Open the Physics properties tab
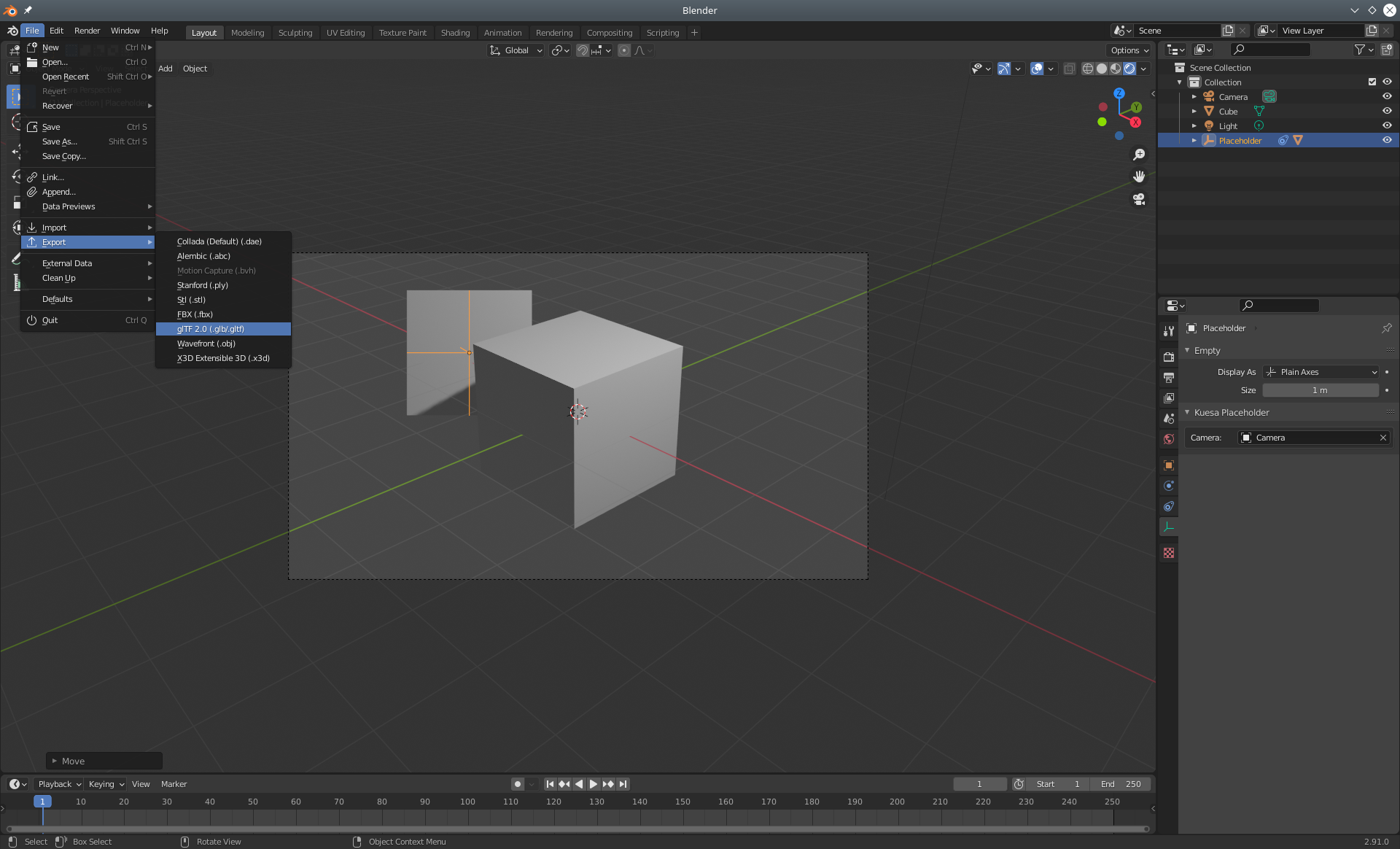This screenshot has width=1400, height=849. point(1169,485)
